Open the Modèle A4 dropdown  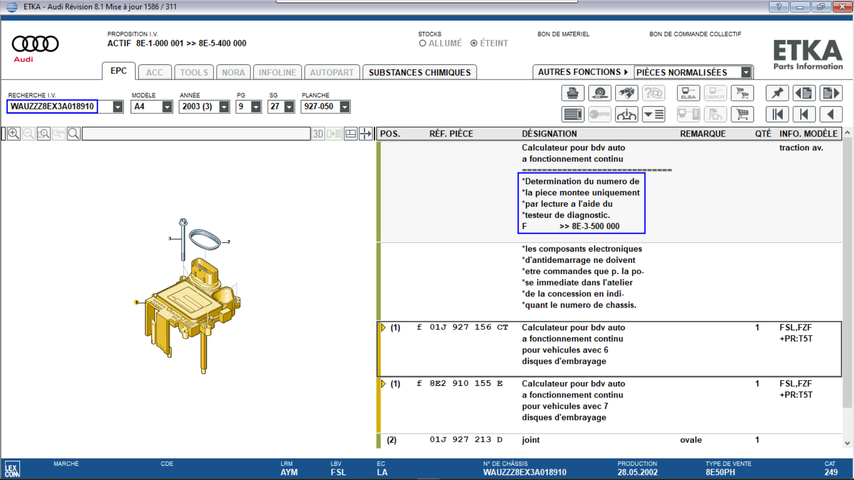point(167,107)
